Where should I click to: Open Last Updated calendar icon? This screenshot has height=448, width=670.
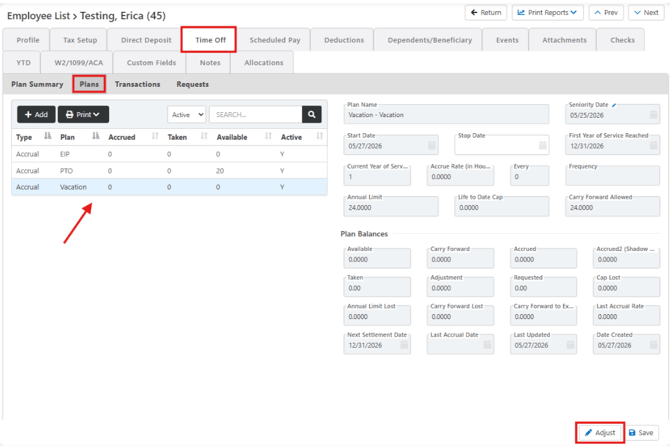coord(570,345)
